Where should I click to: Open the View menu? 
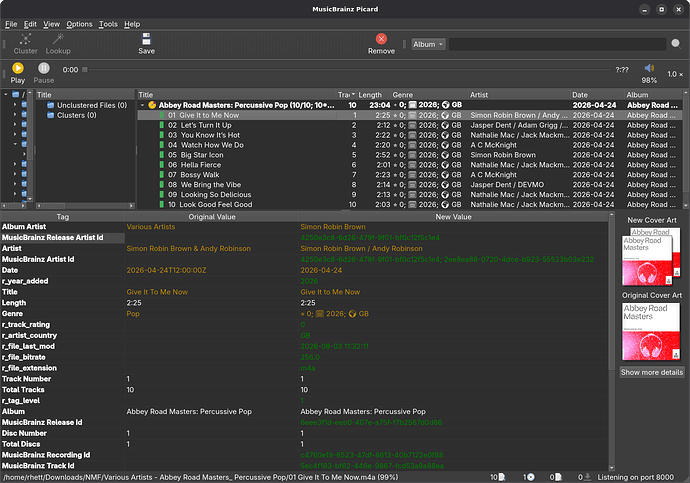51,24
